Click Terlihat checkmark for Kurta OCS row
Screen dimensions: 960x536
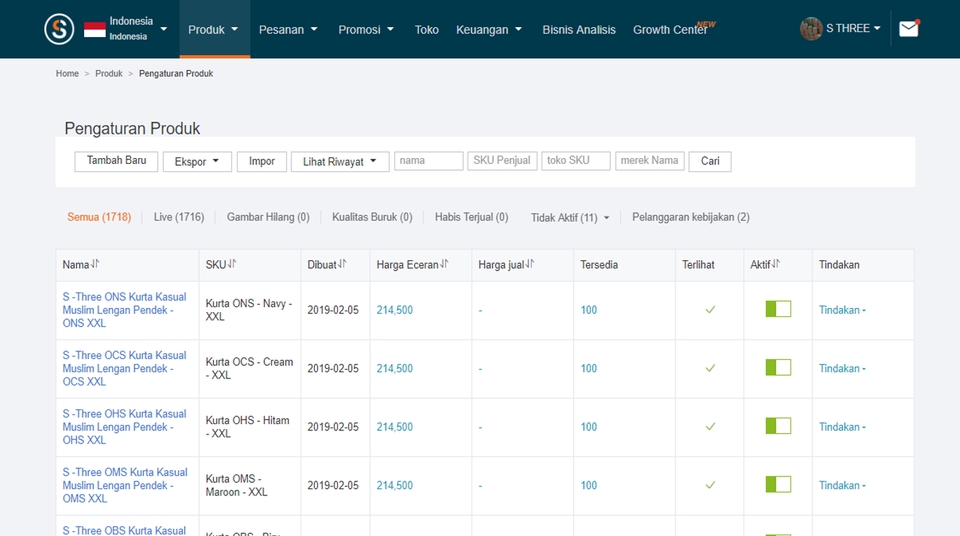point(710,368)
